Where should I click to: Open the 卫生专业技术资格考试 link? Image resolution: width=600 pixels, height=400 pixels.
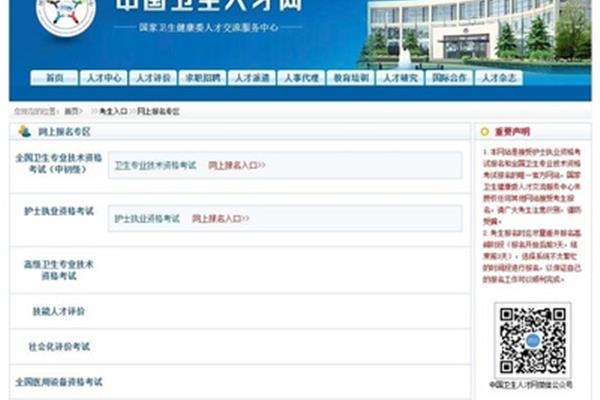pyautogui.click(x=155, y=165)
